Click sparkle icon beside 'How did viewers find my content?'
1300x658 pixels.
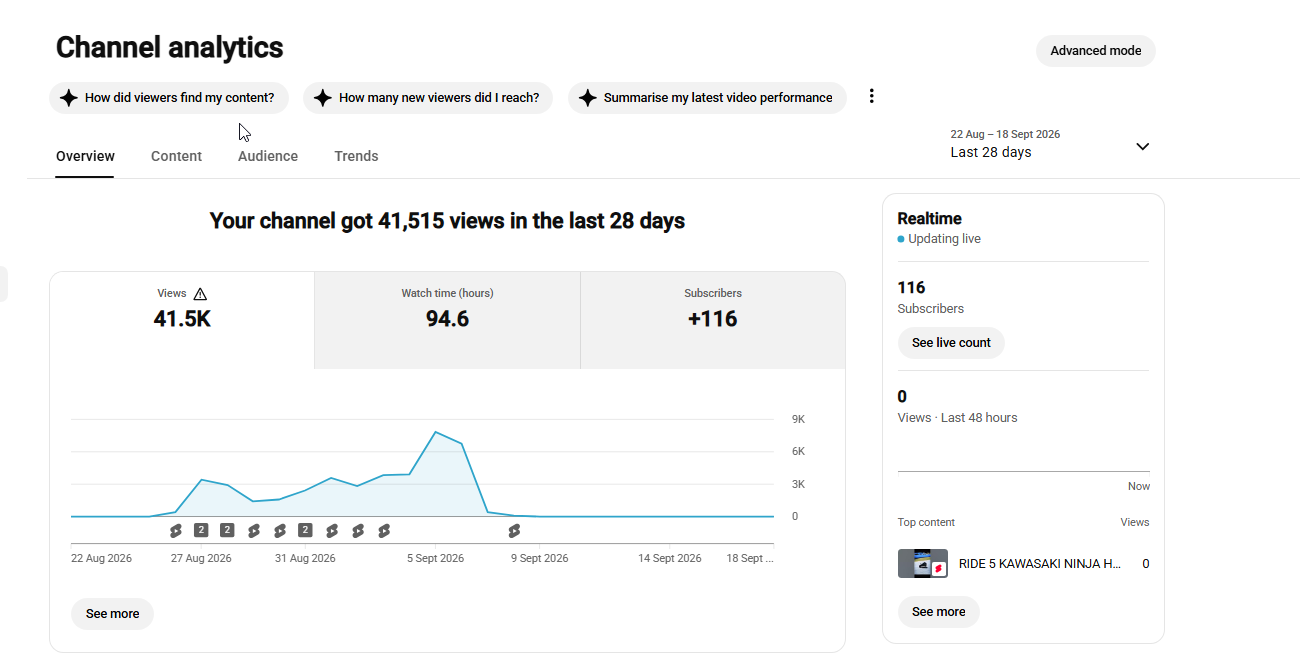point(68,98)
